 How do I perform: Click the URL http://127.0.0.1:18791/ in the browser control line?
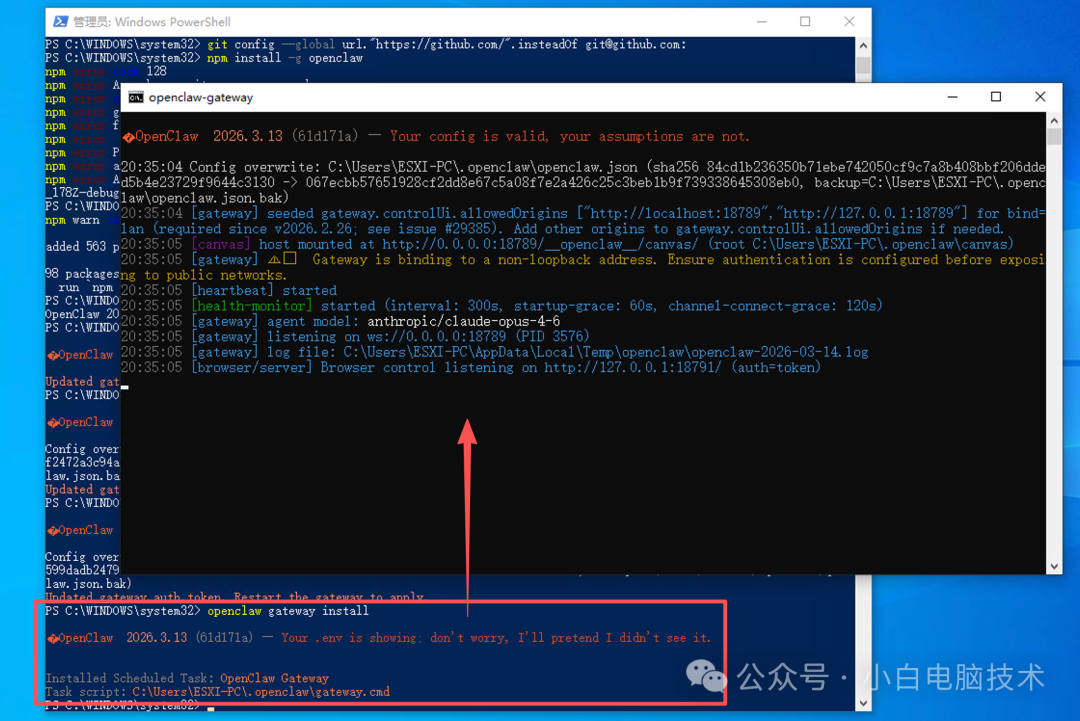[x=632, y=368]
